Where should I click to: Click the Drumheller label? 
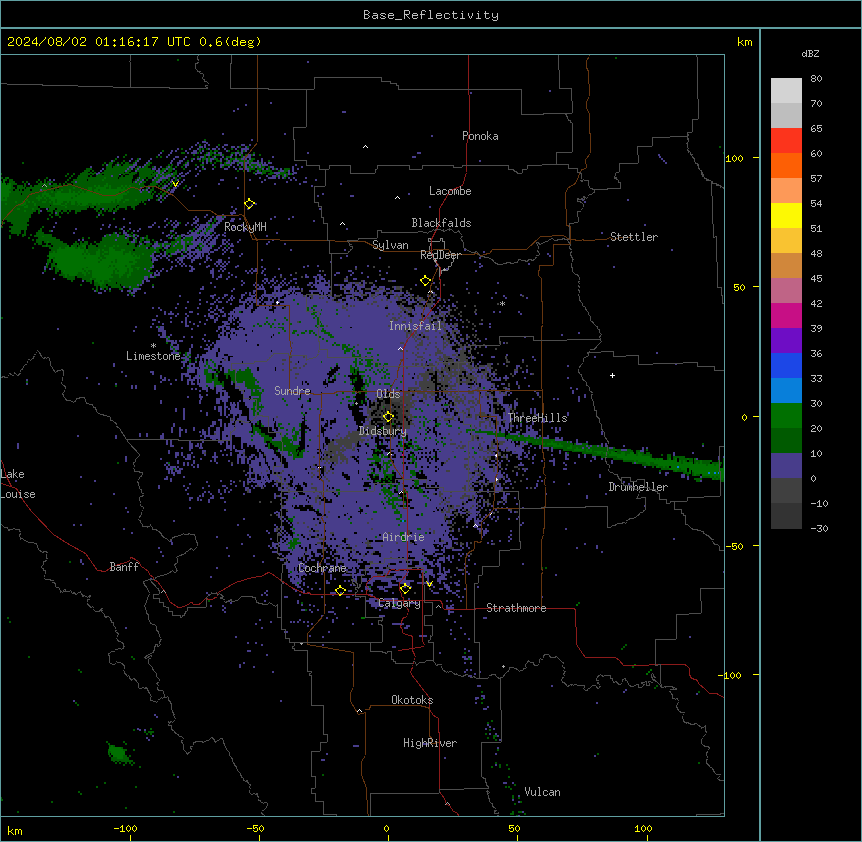[638, 487]
